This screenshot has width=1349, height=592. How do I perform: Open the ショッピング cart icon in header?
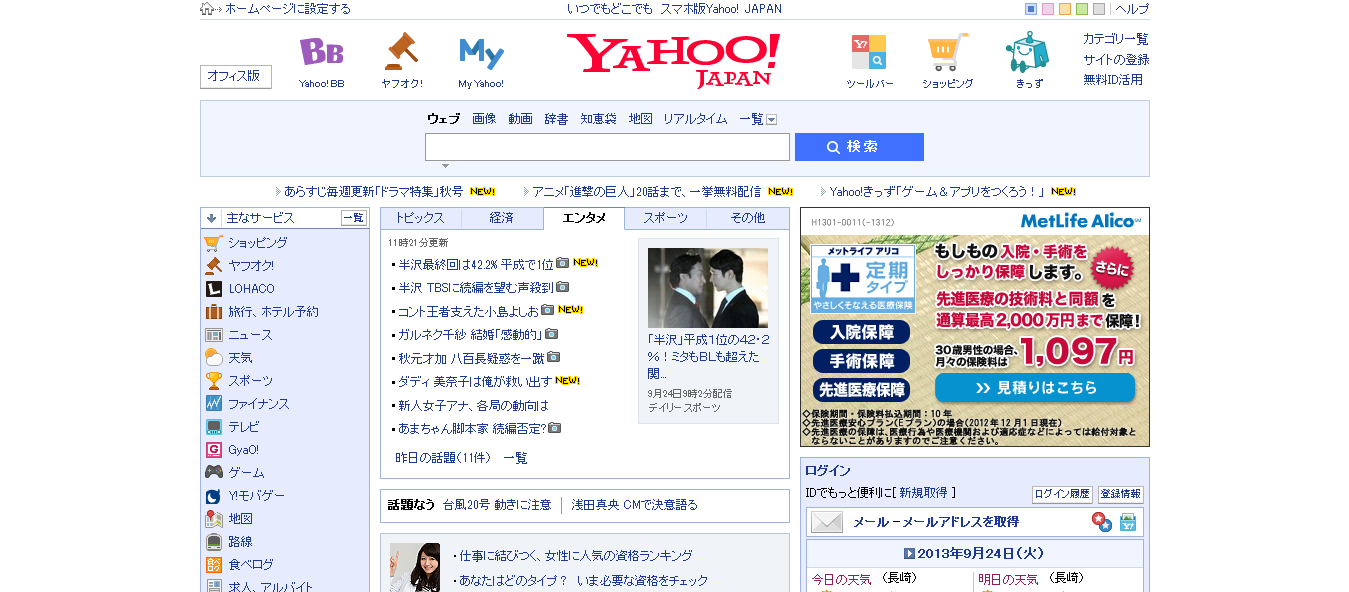(947, 52)
